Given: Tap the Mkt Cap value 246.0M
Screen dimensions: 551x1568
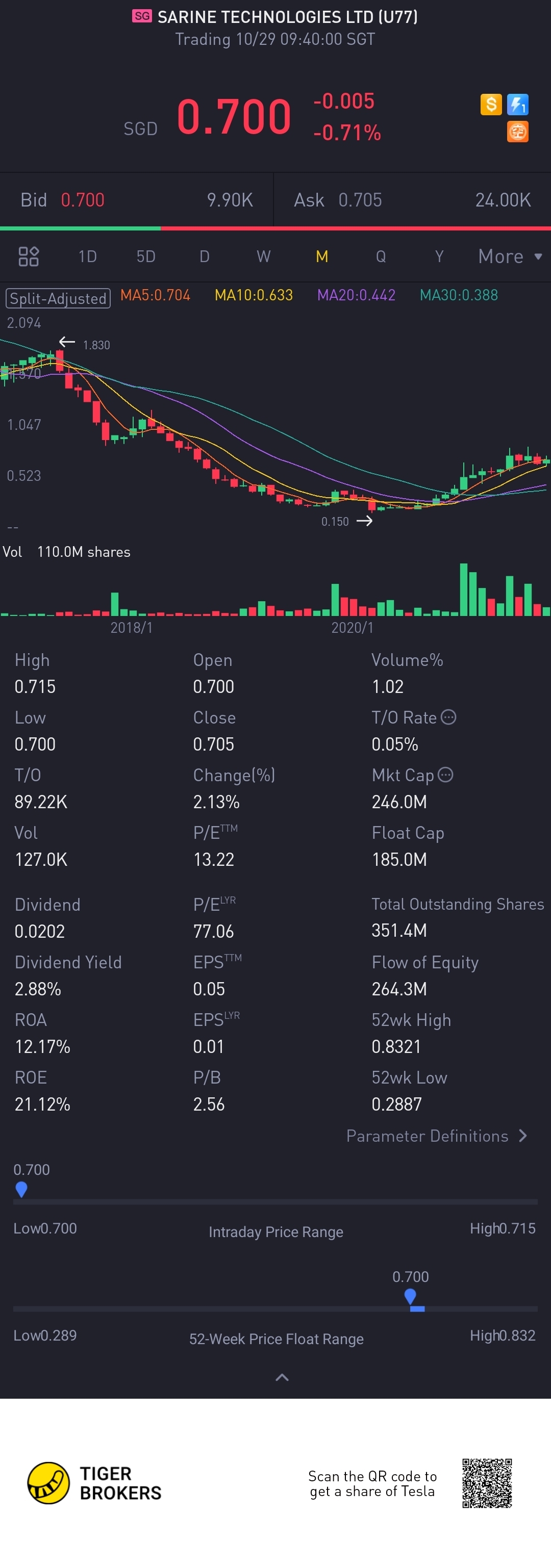Looking at the screenshot, I should pyautogui.click(x=399, y=802).
